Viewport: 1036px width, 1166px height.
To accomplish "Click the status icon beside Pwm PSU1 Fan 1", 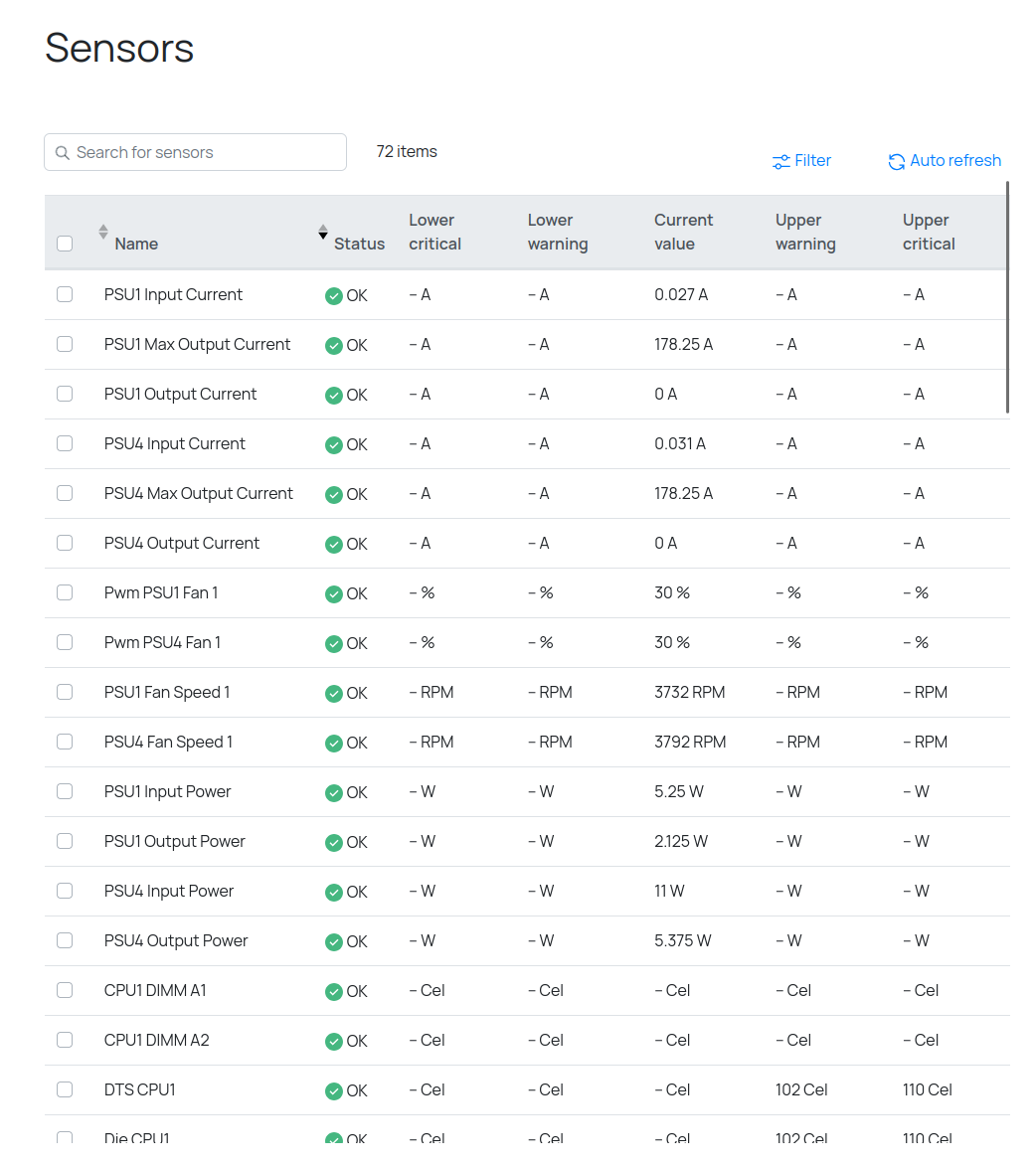I will click(334, 593).
